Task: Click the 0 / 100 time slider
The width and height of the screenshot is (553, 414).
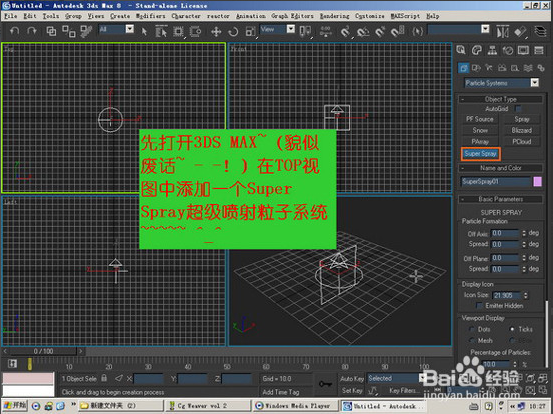Action: coord(43,351)
